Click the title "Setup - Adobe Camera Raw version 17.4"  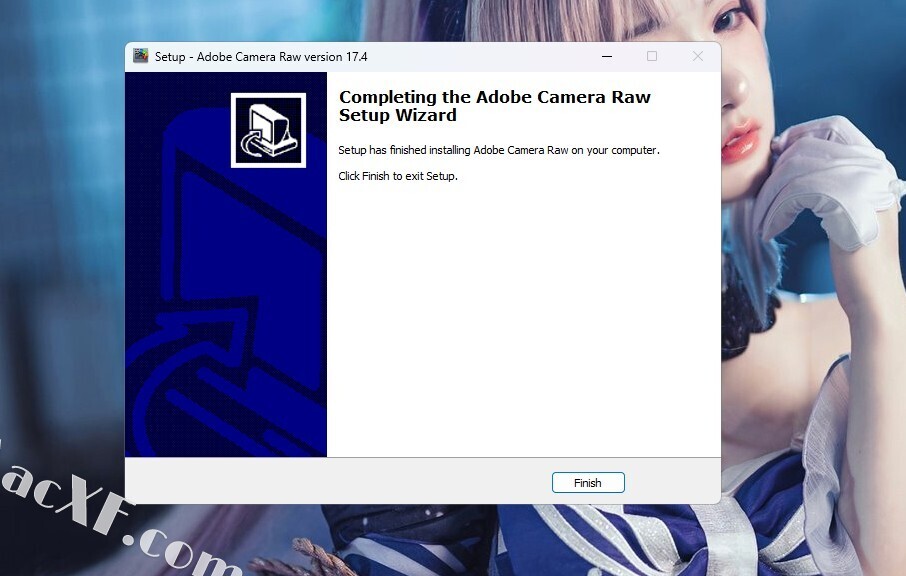[261, 57]
